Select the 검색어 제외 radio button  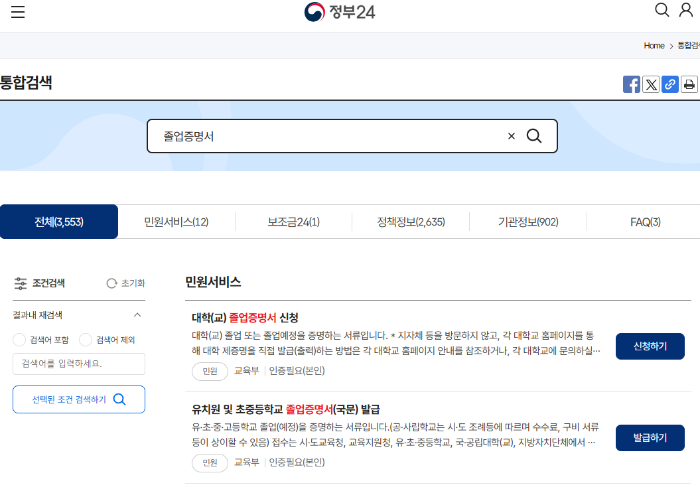pyautogui.click(x=85, y=340)
